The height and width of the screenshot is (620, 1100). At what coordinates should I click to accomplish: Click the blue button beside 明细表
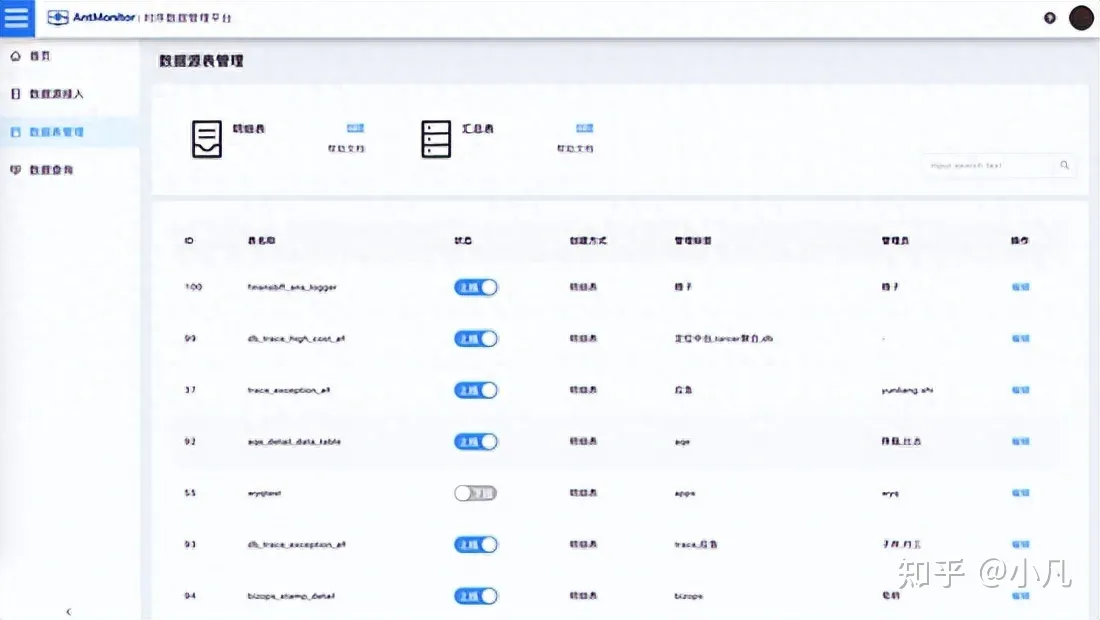(x=356, y=128)
